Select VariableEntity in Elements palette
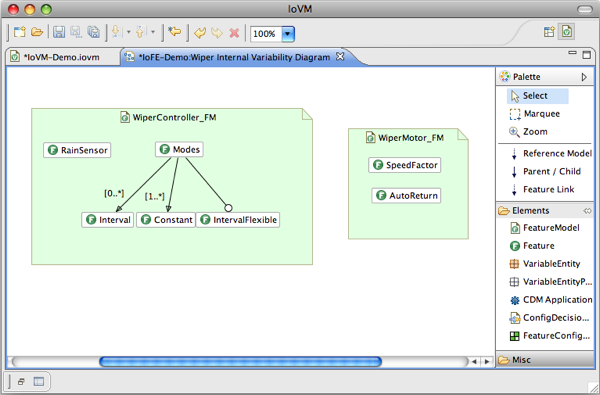Screen dimensions: 600x395 tap(545, 264)
